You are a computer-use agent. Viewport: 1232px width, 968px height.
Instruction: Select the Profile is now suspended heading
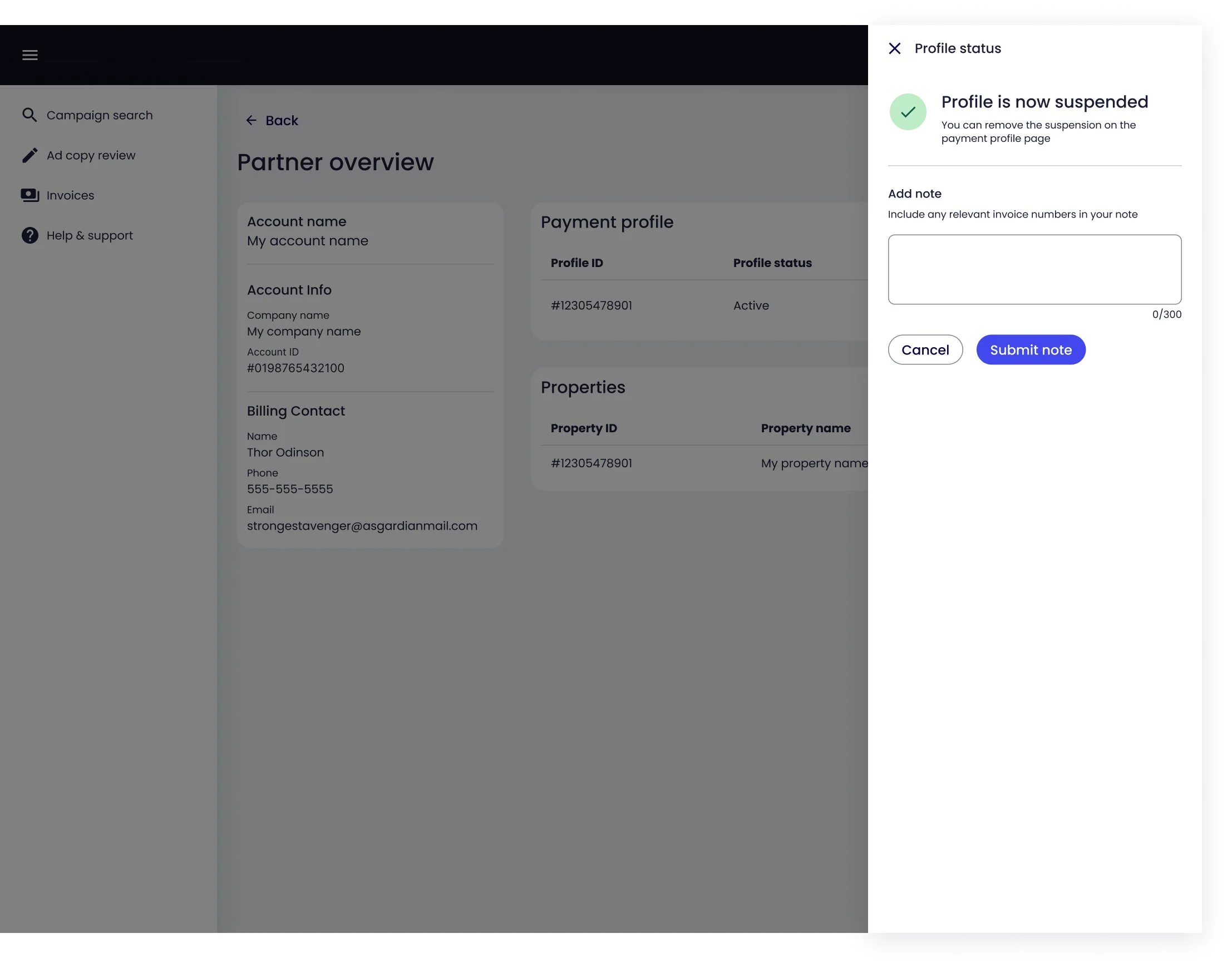[x=1044, y=102]
